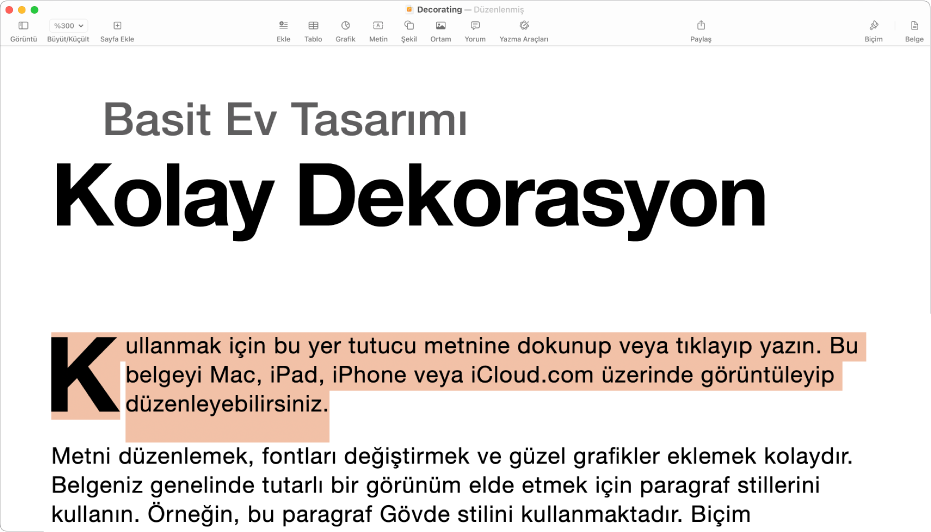Click the word Belgeniz in the body text

[97, 486]
